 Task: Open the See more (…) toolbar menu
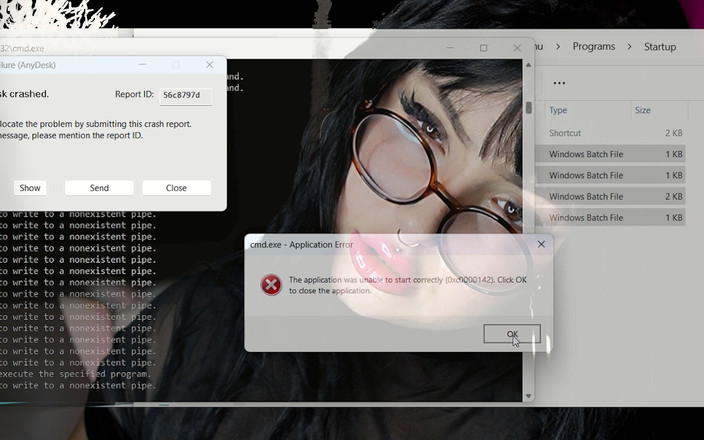[x=559, y=83]
